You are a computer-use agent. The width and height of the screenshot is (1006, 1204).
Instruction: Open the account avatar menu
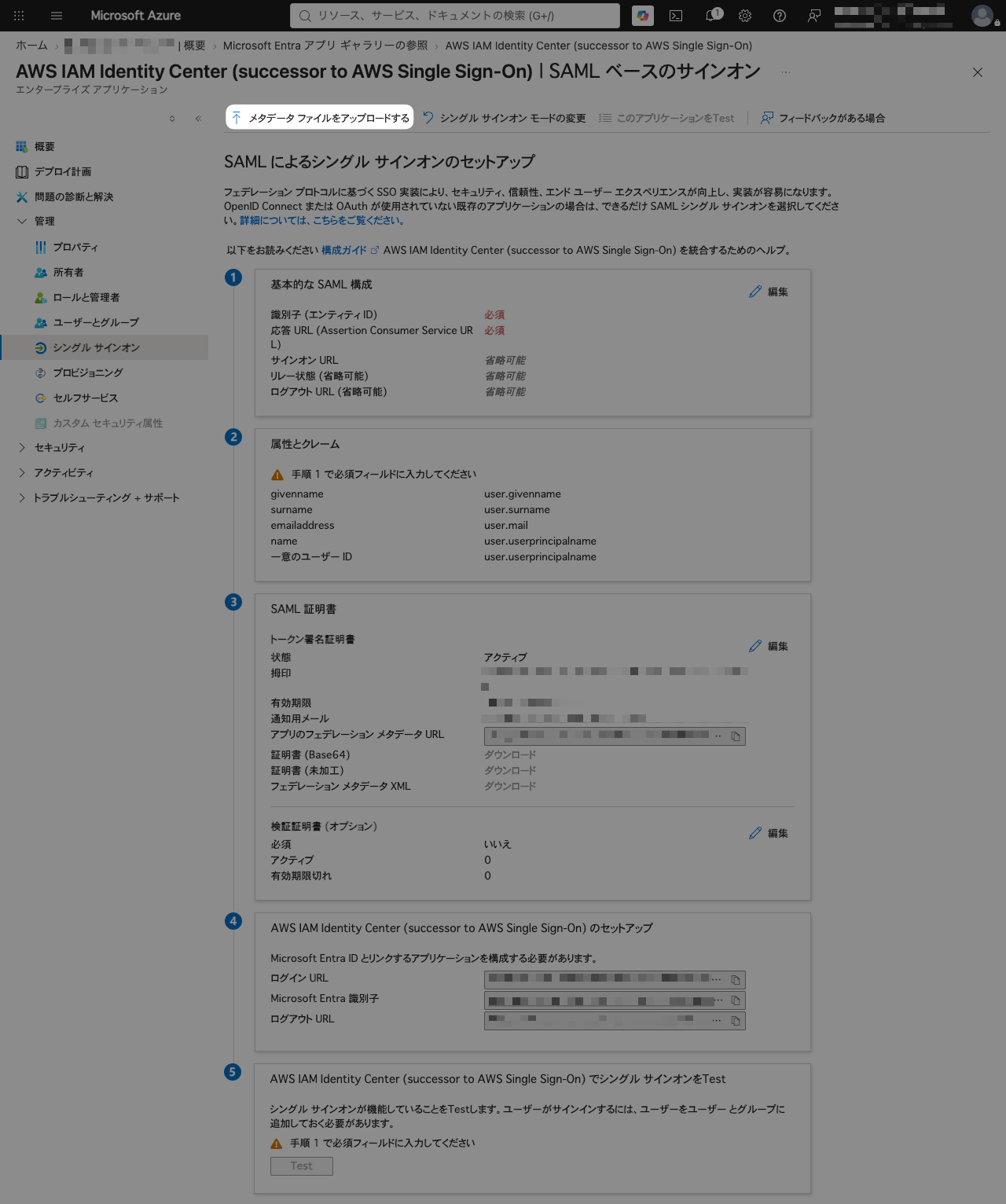[982, 16]
